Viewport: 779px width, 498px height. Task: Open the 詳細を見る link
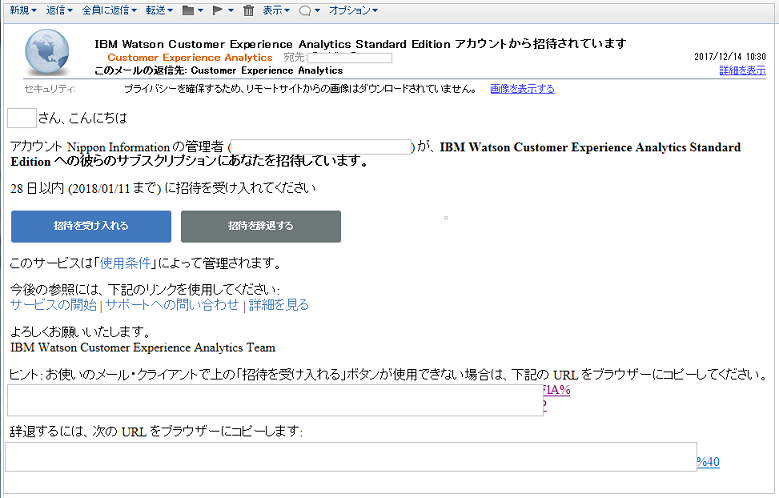click(x=279, y=305)
